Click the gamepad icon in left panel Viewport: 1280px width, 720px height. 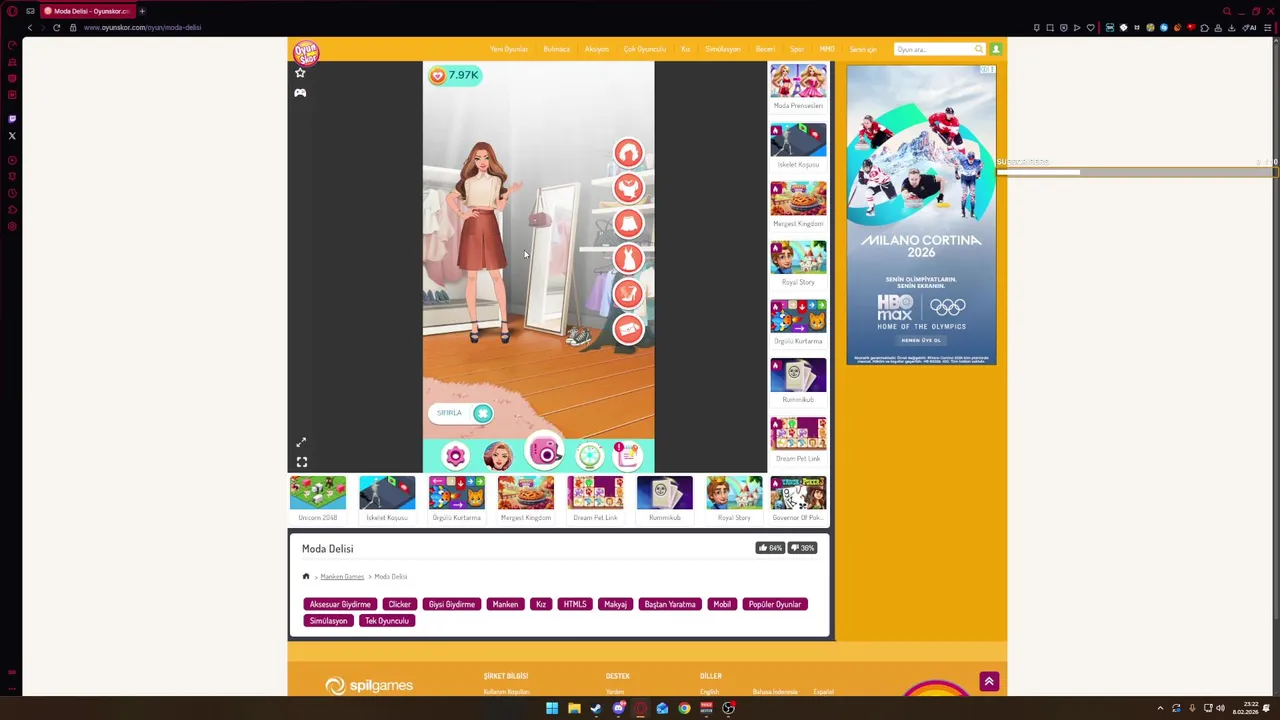pos(300,92)
